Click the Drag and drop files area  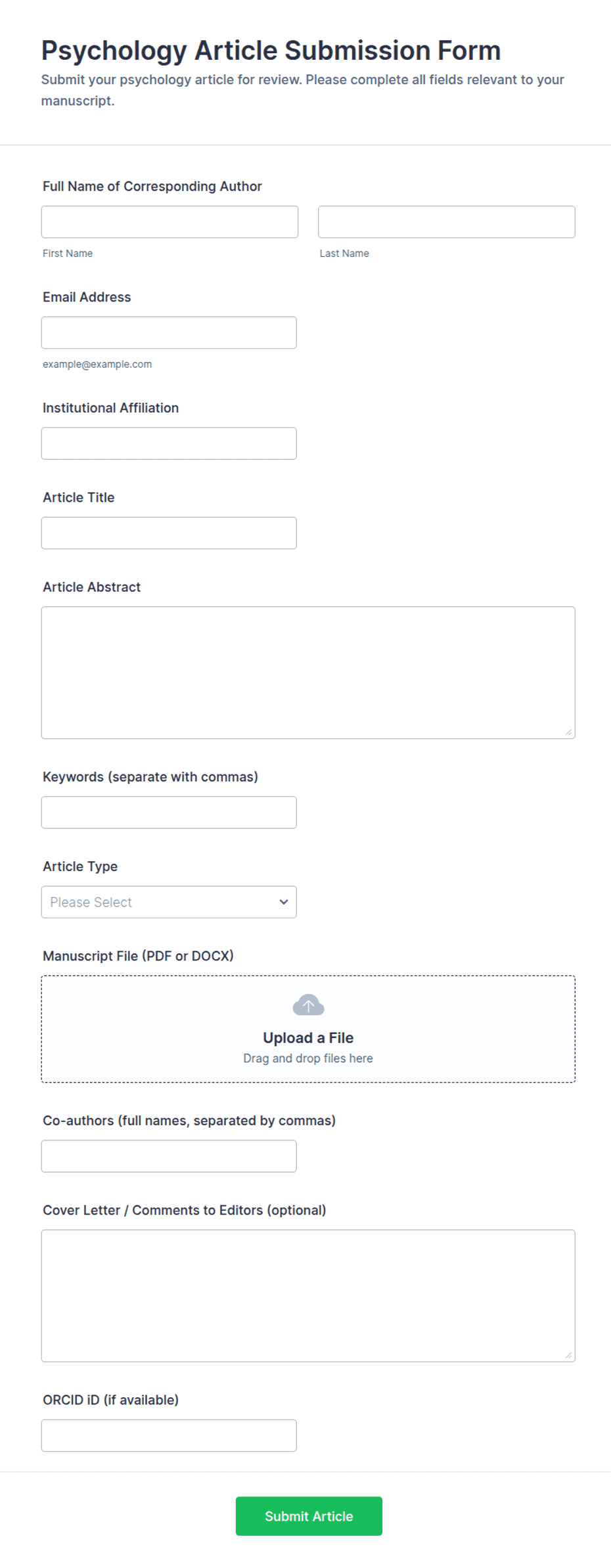pos(308,1029)
